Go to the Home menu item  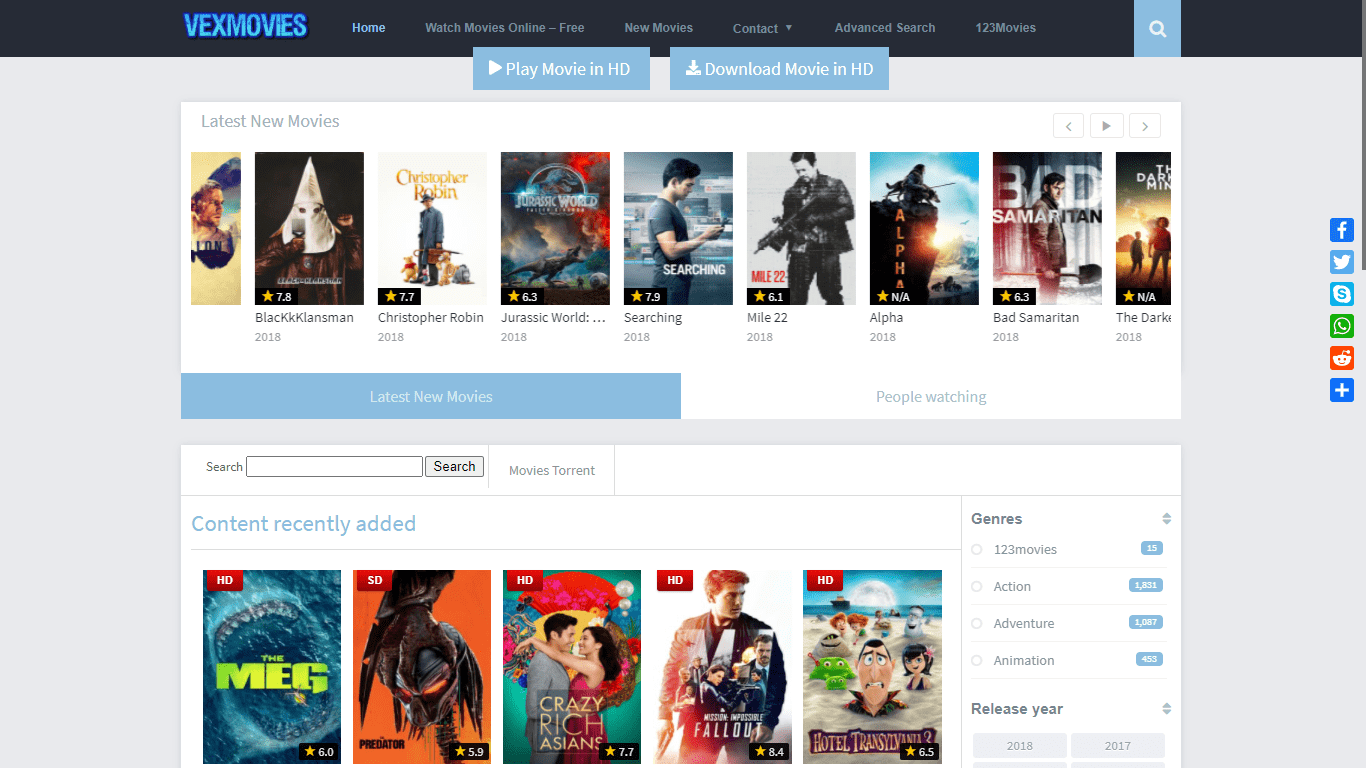(368, 28)
